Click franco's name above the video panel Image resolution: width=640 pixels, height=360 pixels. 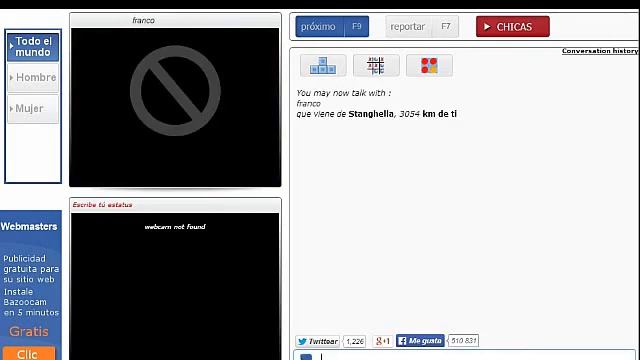143,20
